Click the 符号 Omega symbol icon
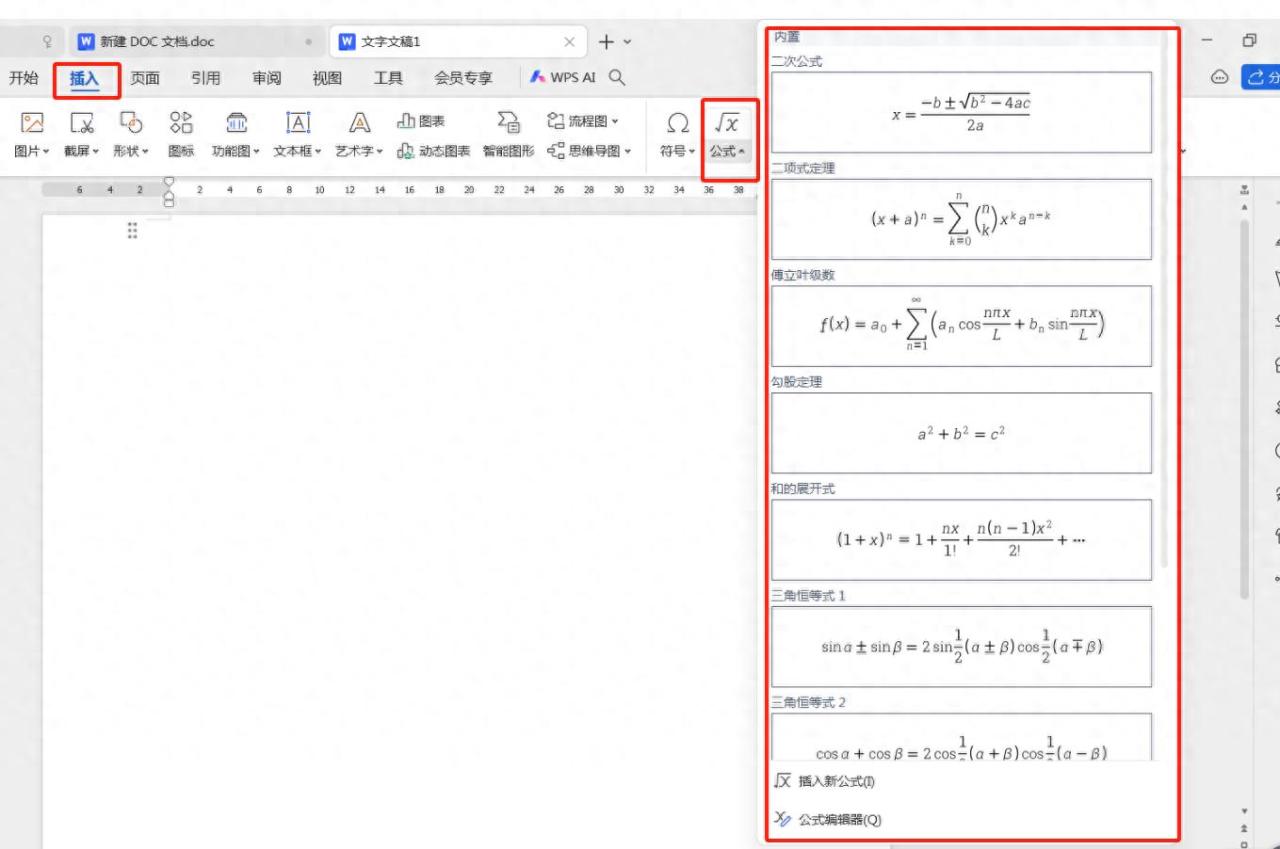Viewport: 1280px width, 849px height. tap(677, 124)
